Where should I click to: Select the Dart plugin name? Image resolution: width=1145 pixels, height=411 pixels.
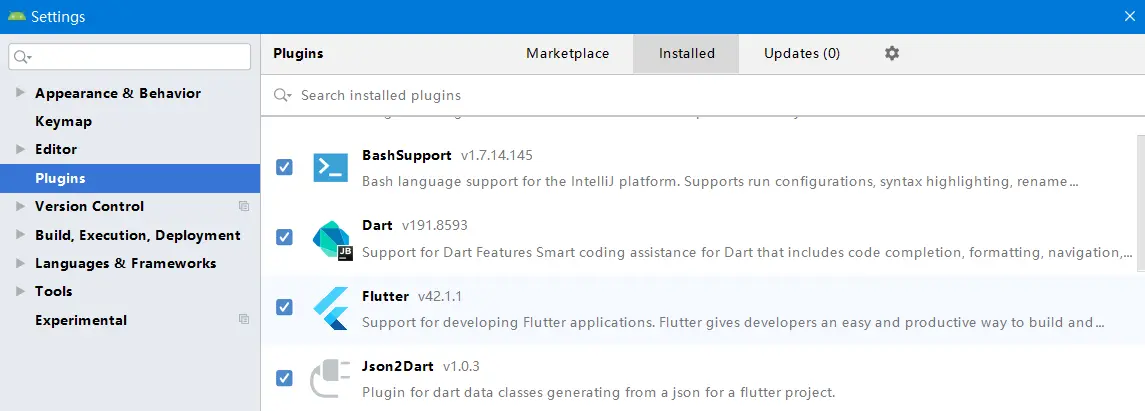[x=378, y=226]
